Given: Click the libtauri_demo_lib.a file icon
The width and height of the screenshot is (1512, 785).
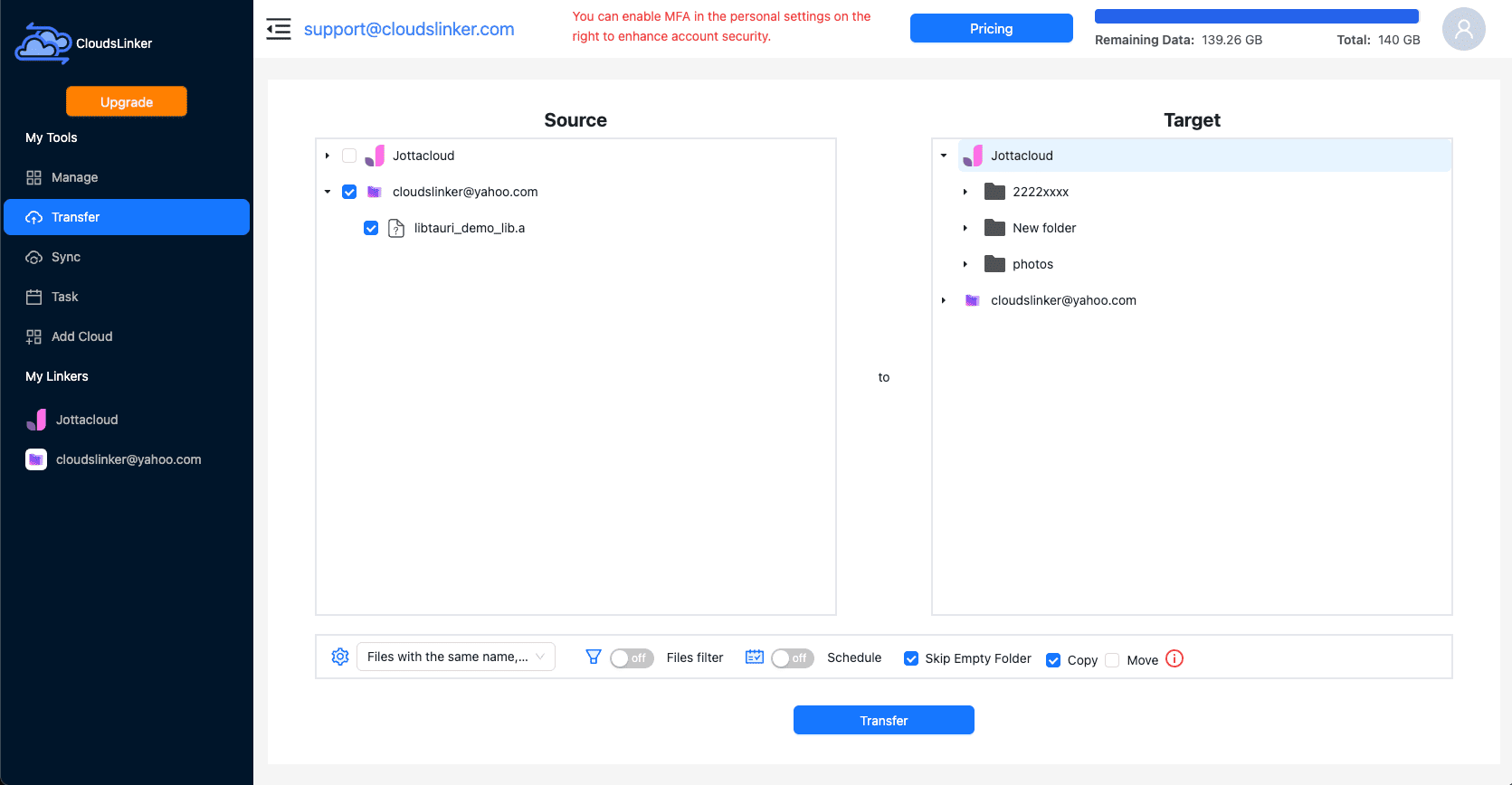Looking at the screenshot, I should [x=396, y=228].
